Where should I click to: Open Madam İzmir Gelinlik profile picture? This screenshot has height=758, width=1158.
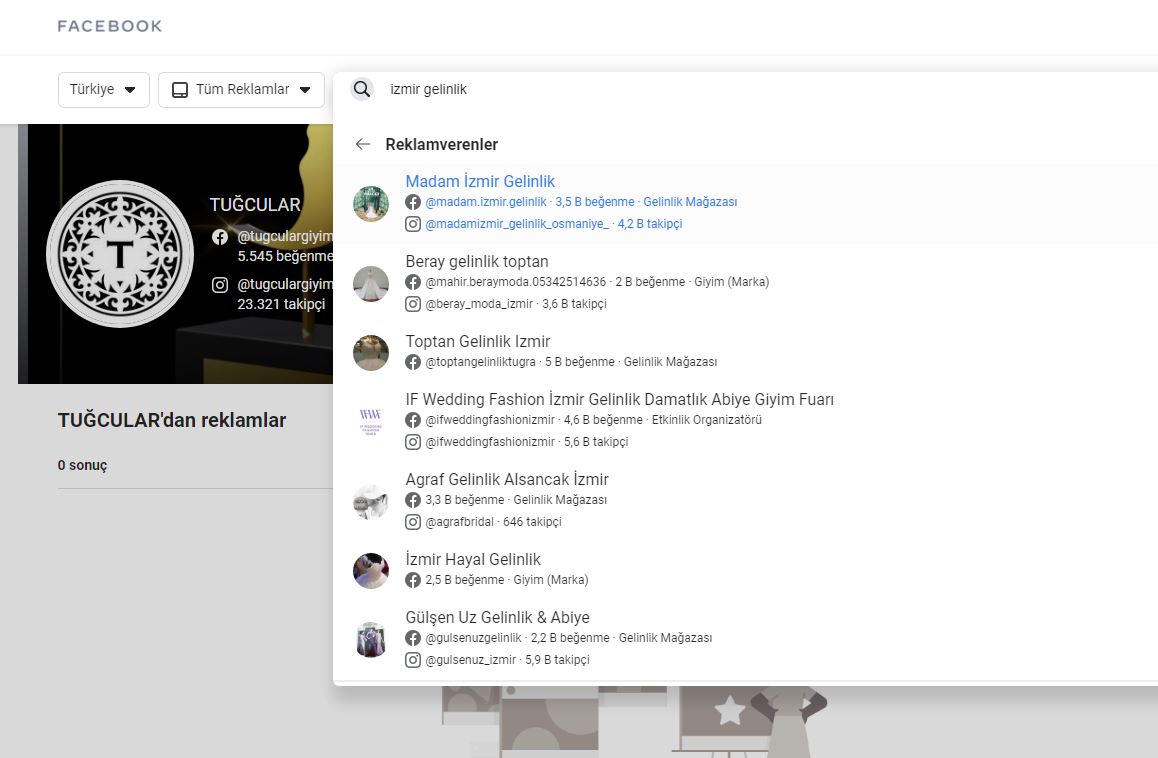click(371, 204)
